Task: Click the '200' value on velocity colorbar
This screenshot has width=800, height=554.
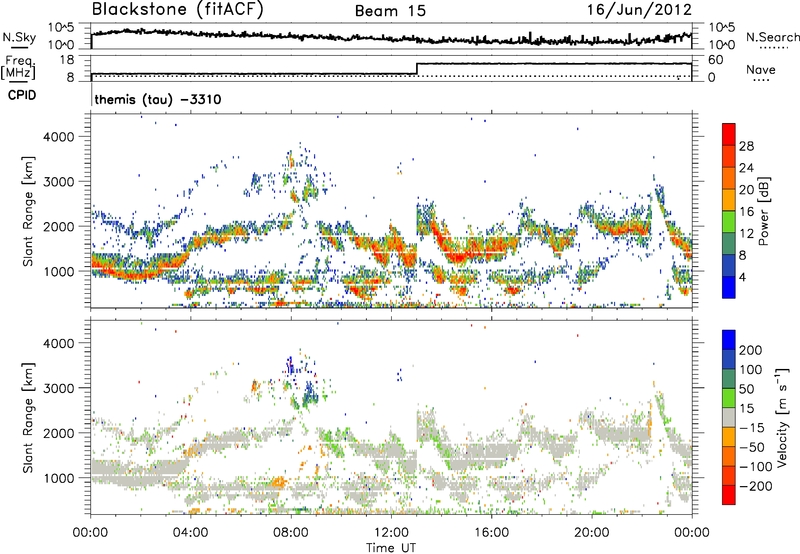Action: [751, 350]
